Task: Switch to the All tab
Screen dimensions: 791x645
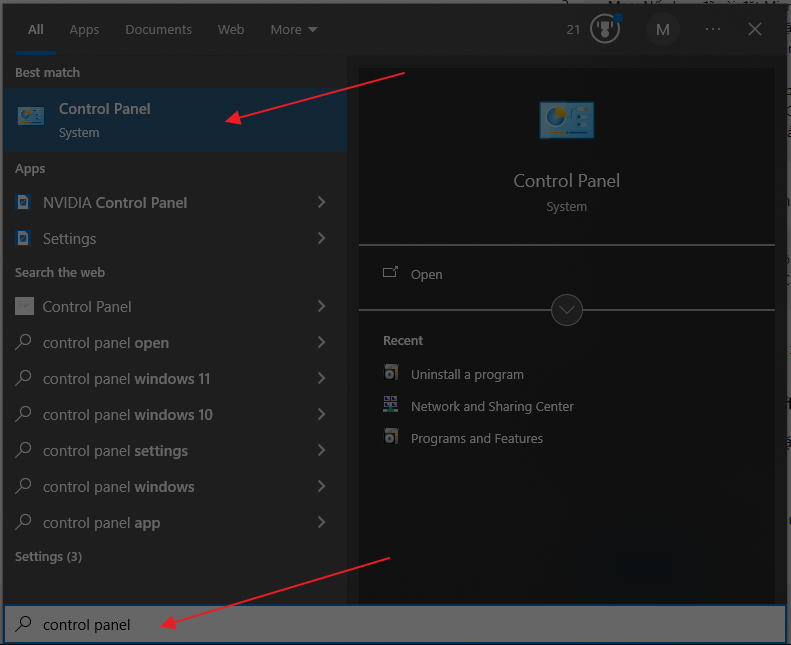Action: (36, 29)
